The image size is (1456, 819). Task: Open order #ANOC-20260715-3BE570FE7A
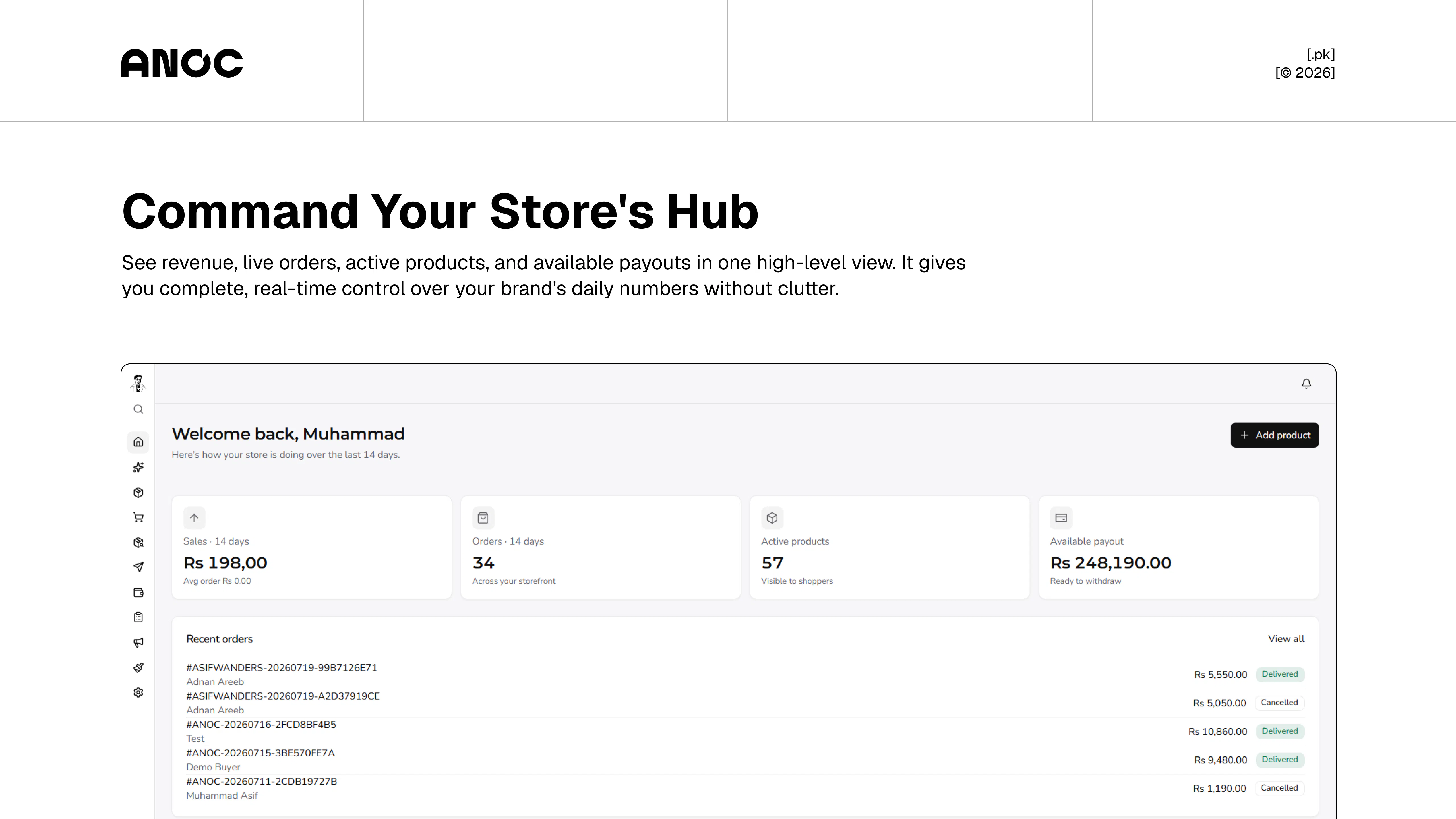260,753
